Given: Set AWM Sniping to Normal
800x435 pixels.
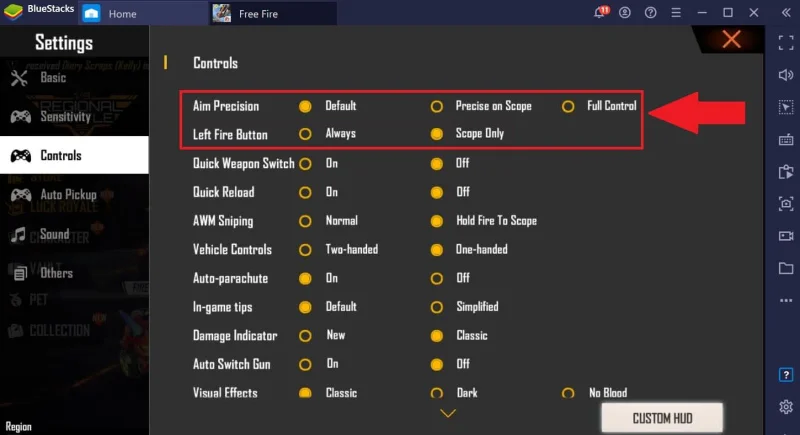Looking at the screenshot, I should point(305,221).
